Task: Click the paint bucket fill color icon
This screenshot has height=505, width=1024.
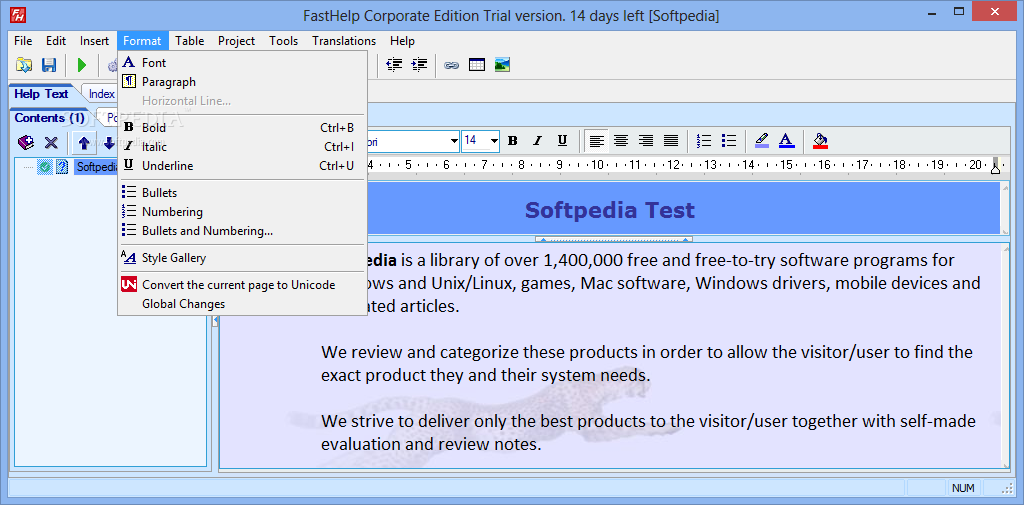Action: point(820,140)
